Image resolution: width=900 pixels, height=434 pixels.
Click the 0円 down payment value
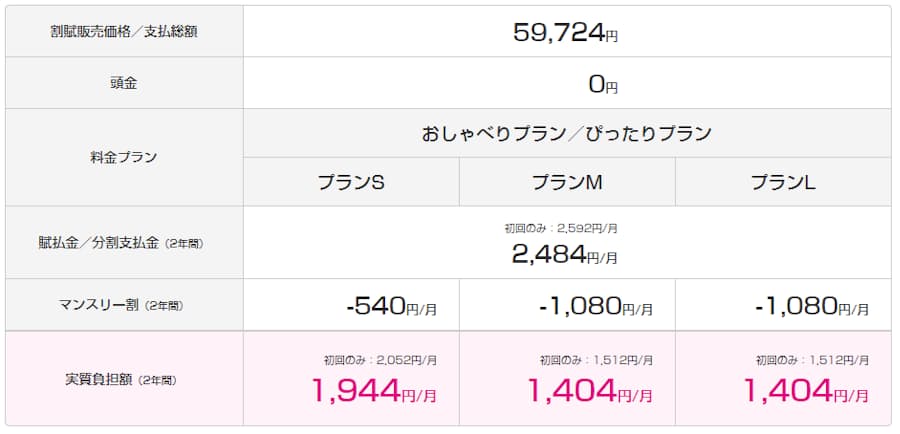click(x=603, y=85)
